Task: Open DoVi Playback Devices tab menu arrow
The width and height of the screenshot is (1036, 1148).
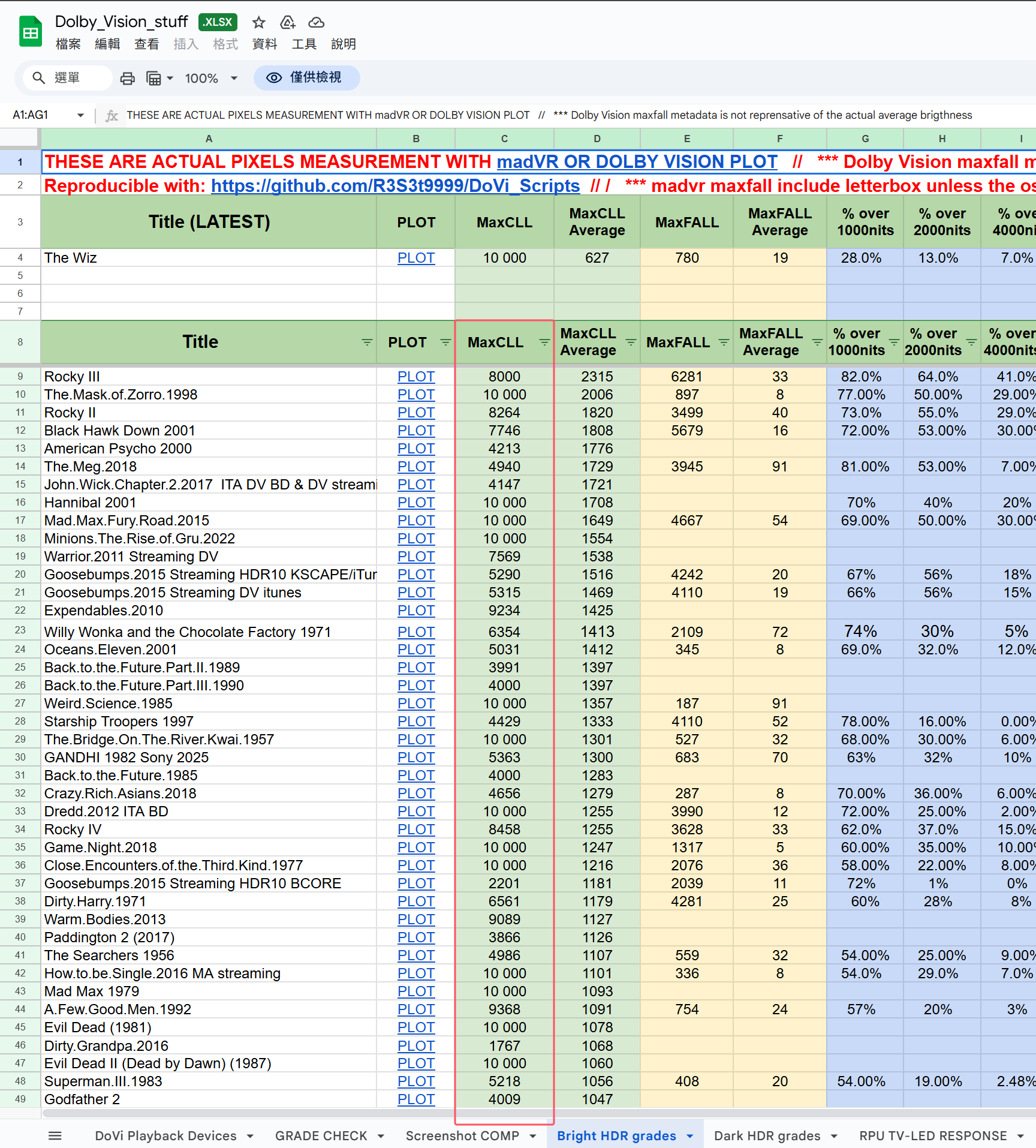Action: pyautogui.click(x=250, y=1136)
